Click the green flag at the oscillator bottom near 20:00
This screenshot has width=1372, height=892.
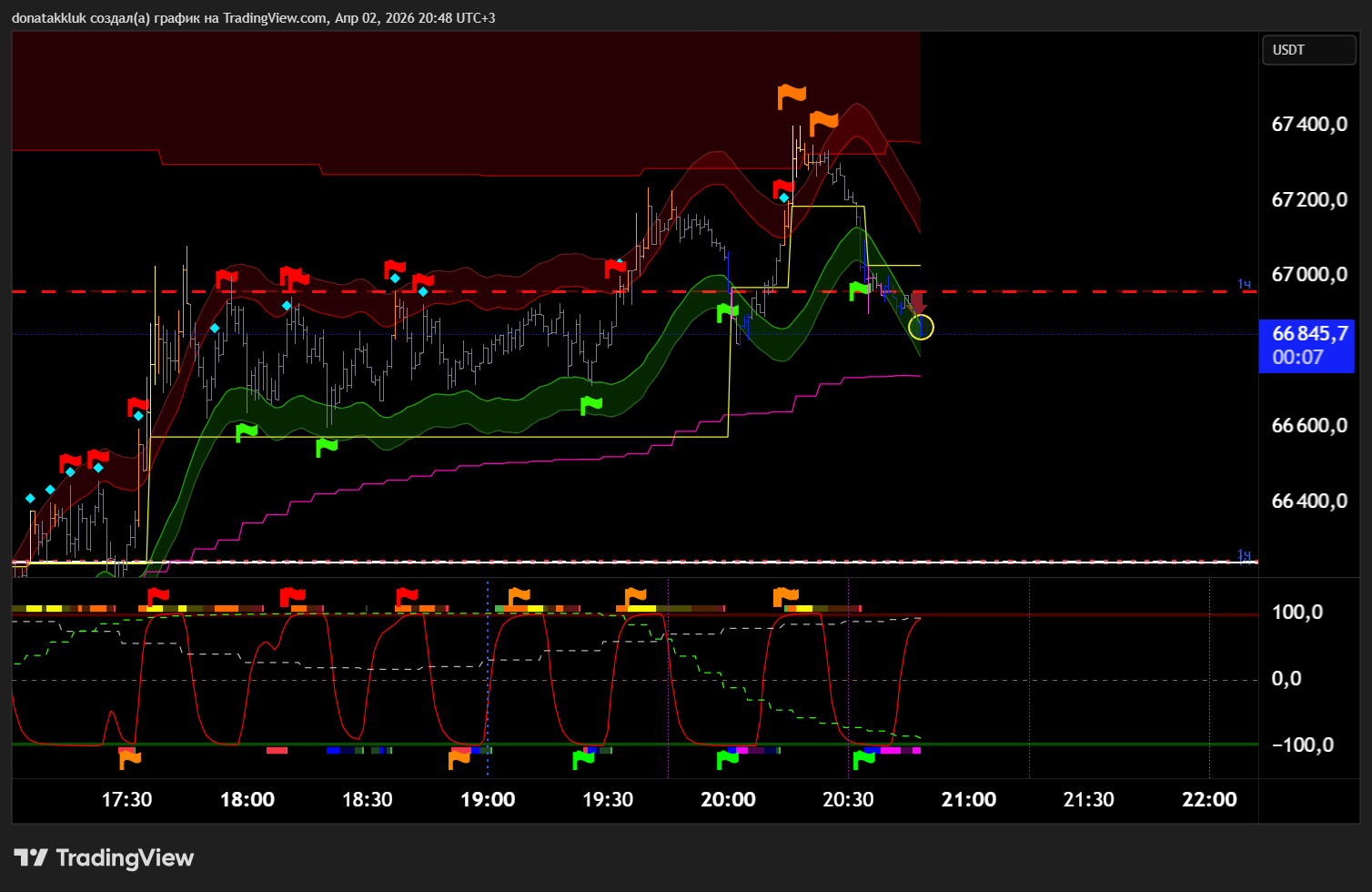coord(727,758)
